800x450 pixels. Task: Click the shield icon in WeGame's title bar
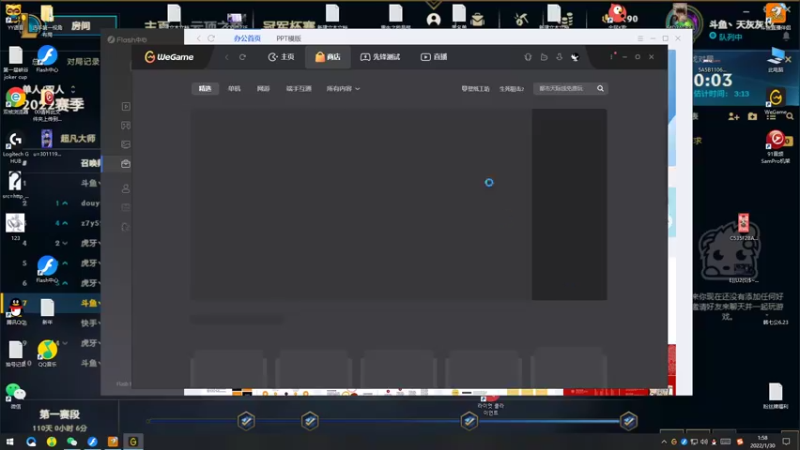528,57
